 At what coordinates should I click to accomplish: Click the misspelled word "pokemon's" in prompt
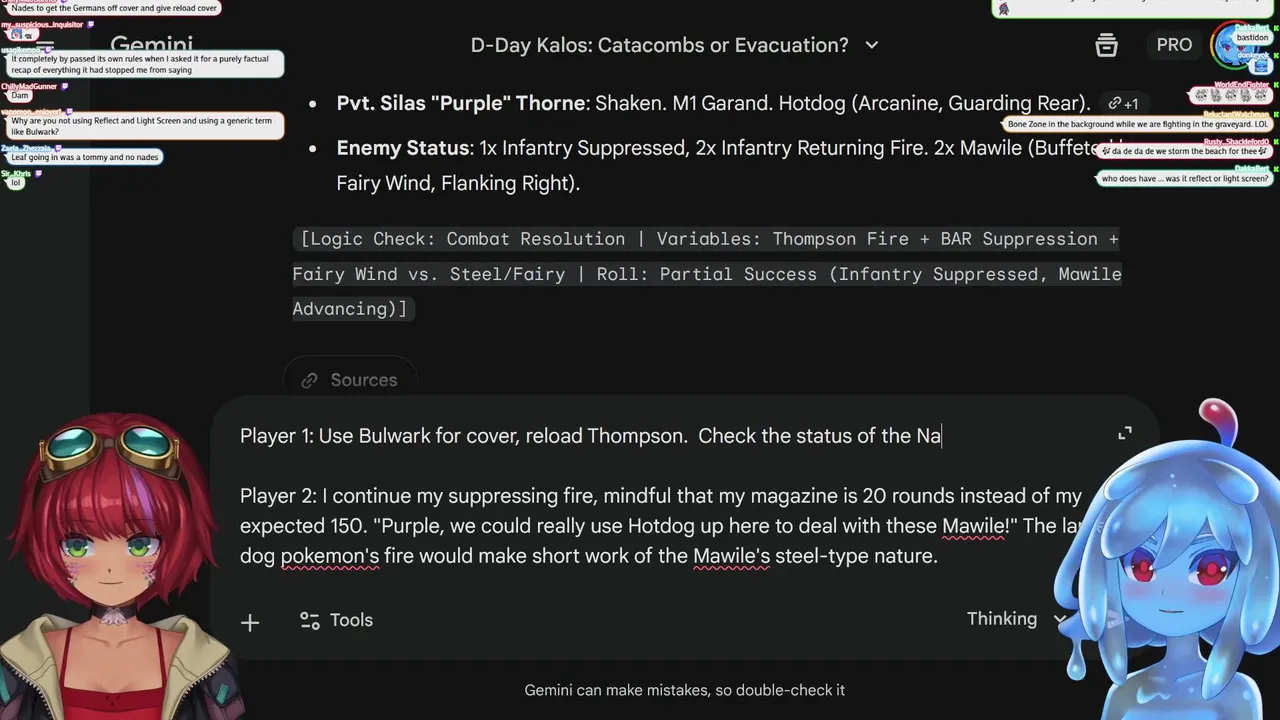[x=330, y=556]
